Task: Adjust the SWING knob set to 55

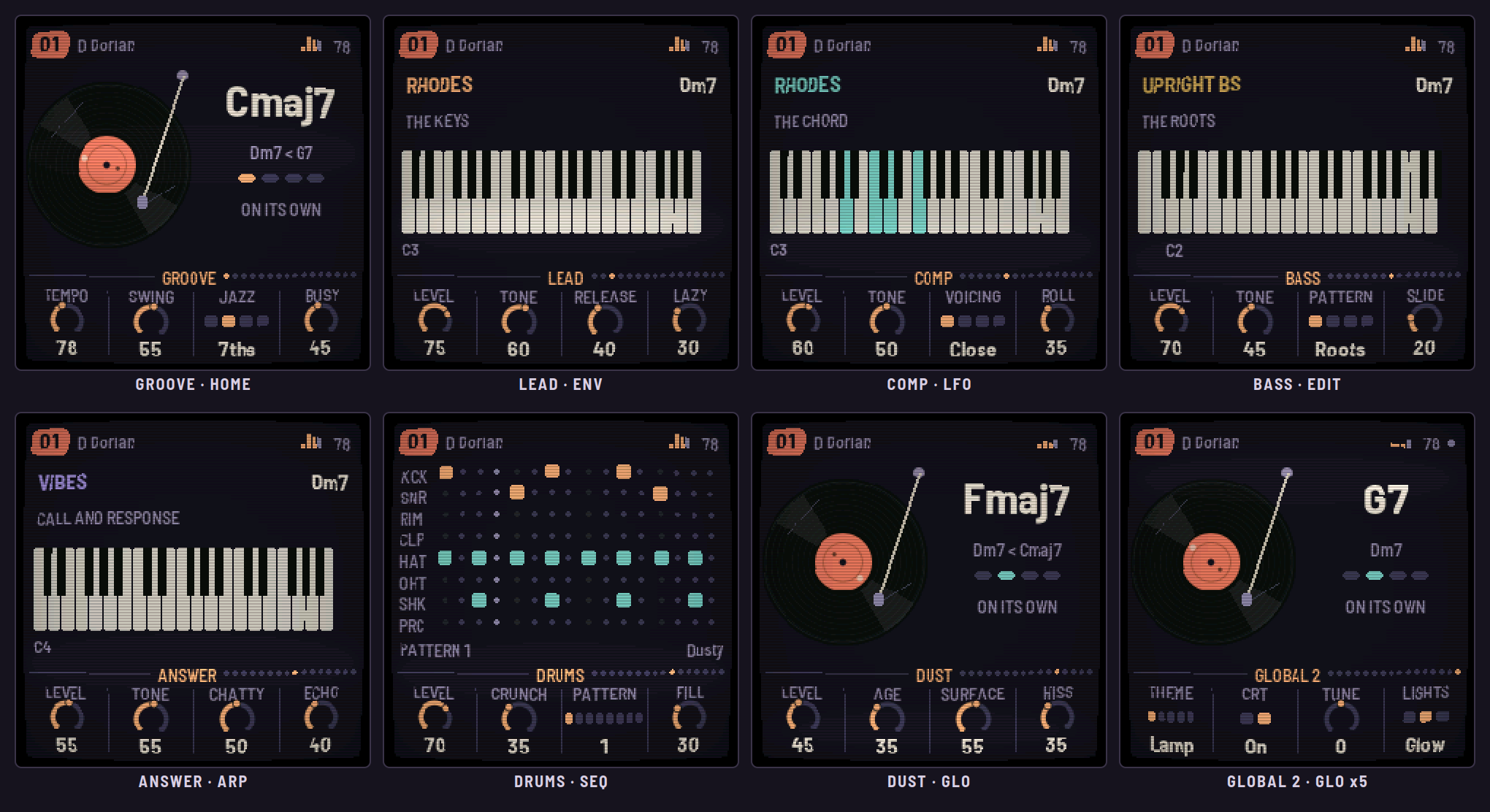Action: click(150, 321)
